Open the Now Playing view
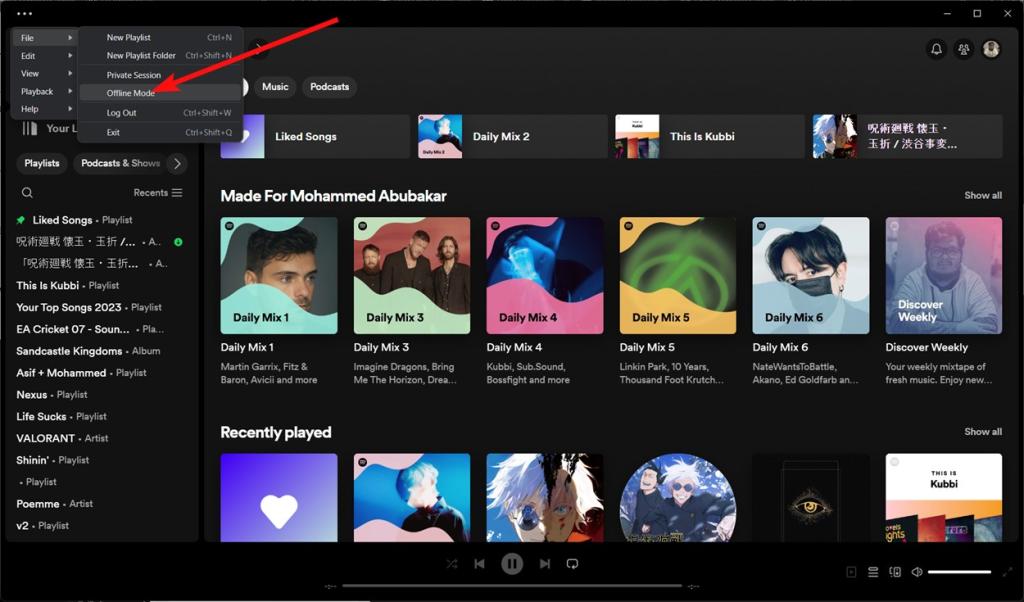1024x602 pixels. [x=851, y=571]
